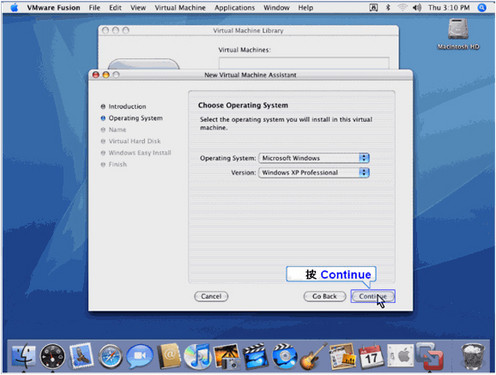Click the Wi-Fi status icon
The width and height of the screenshot is (496, 375).
tap(403, 7)
